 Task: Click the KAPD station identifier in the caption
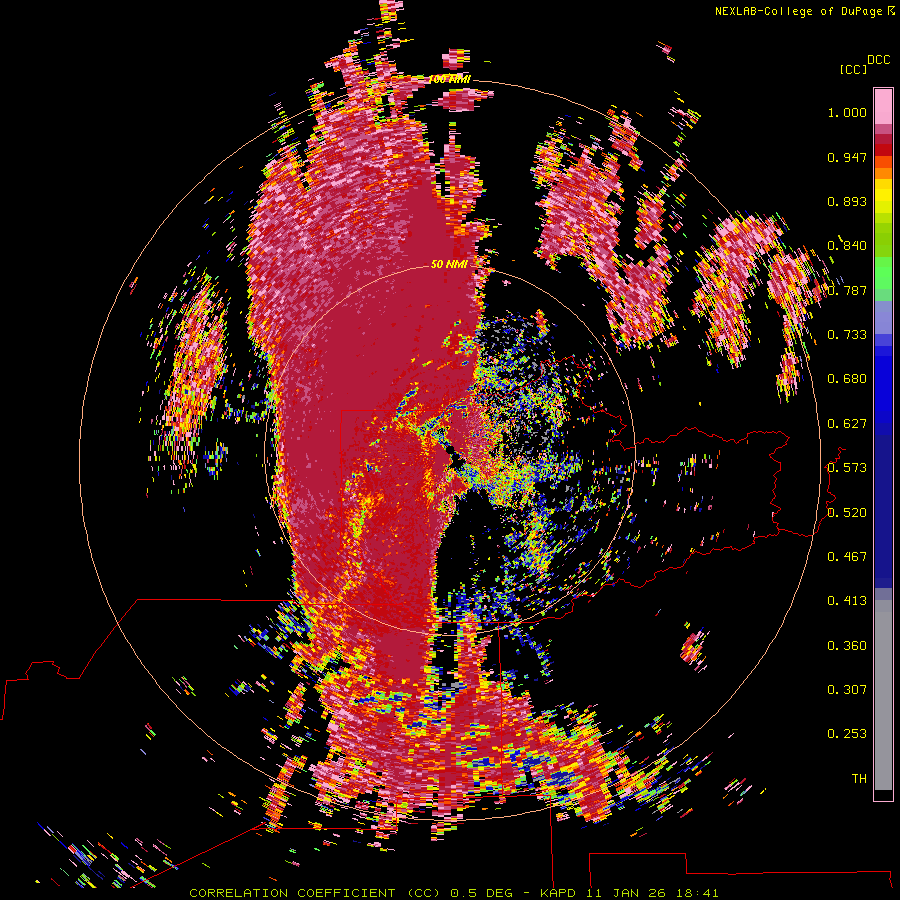tap(557, 893)
